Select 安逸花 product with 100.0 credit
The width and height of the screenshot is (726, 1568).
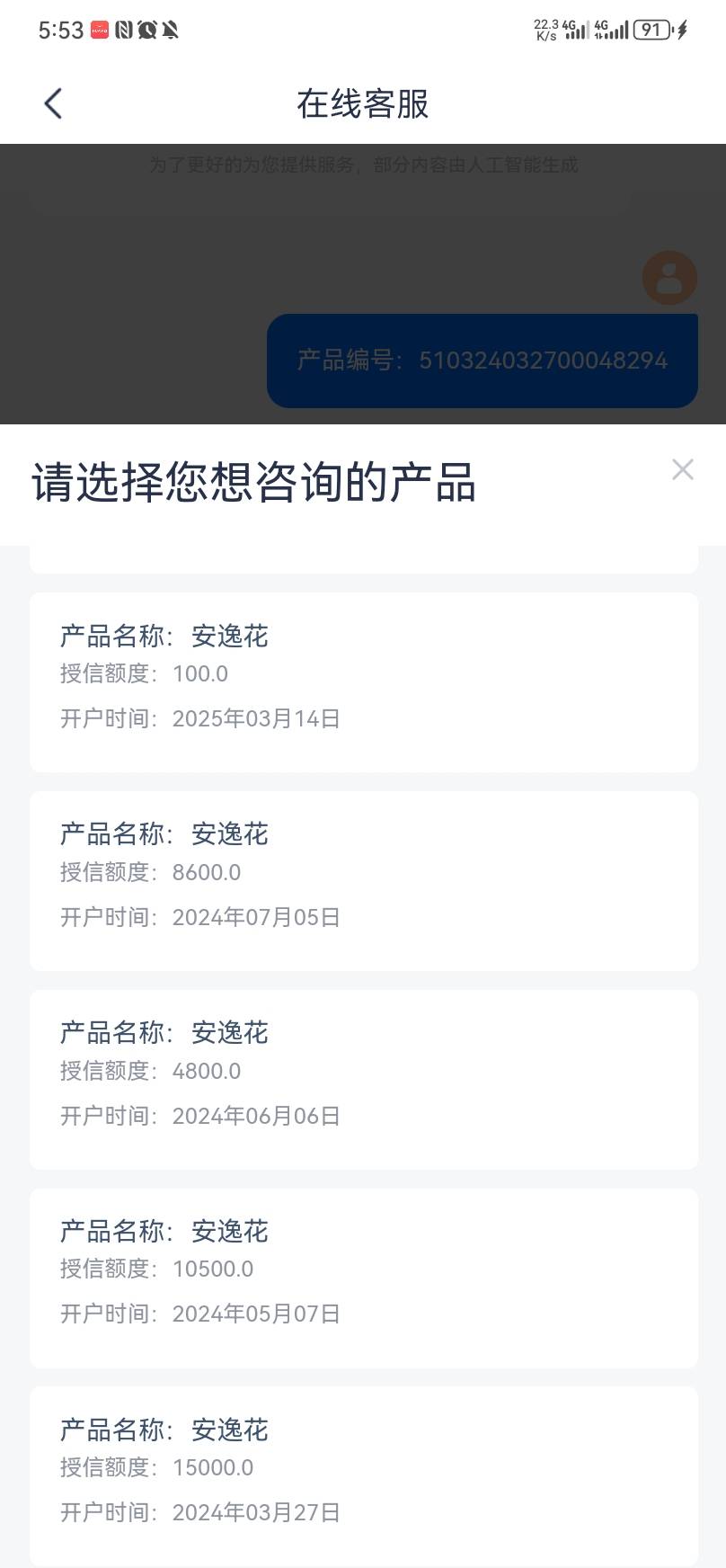point(363,682)
